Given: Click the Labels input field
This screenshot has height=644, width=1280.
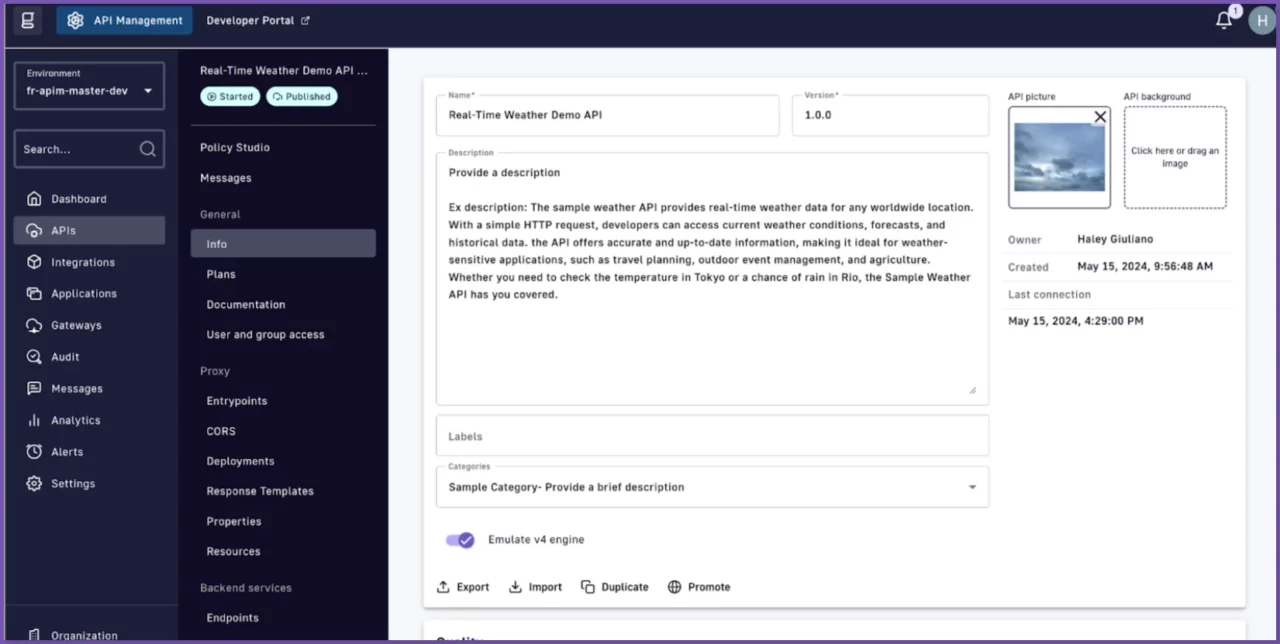Looking at the screenshot, I should 712,436.
